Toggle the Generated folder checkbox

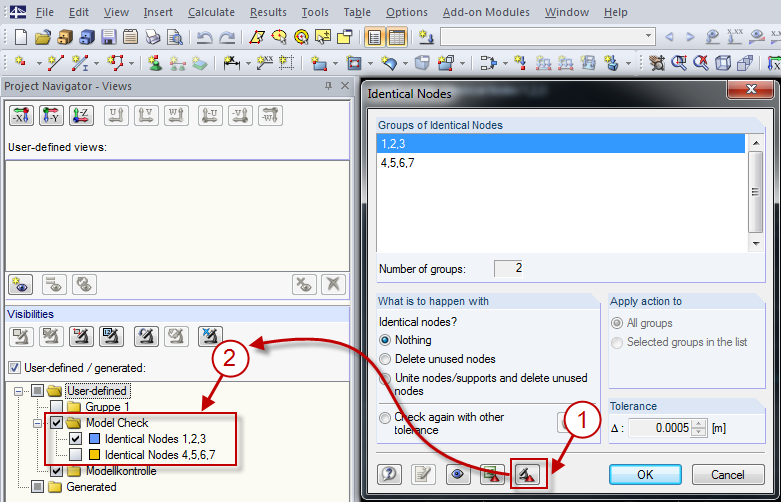point(37,487)
